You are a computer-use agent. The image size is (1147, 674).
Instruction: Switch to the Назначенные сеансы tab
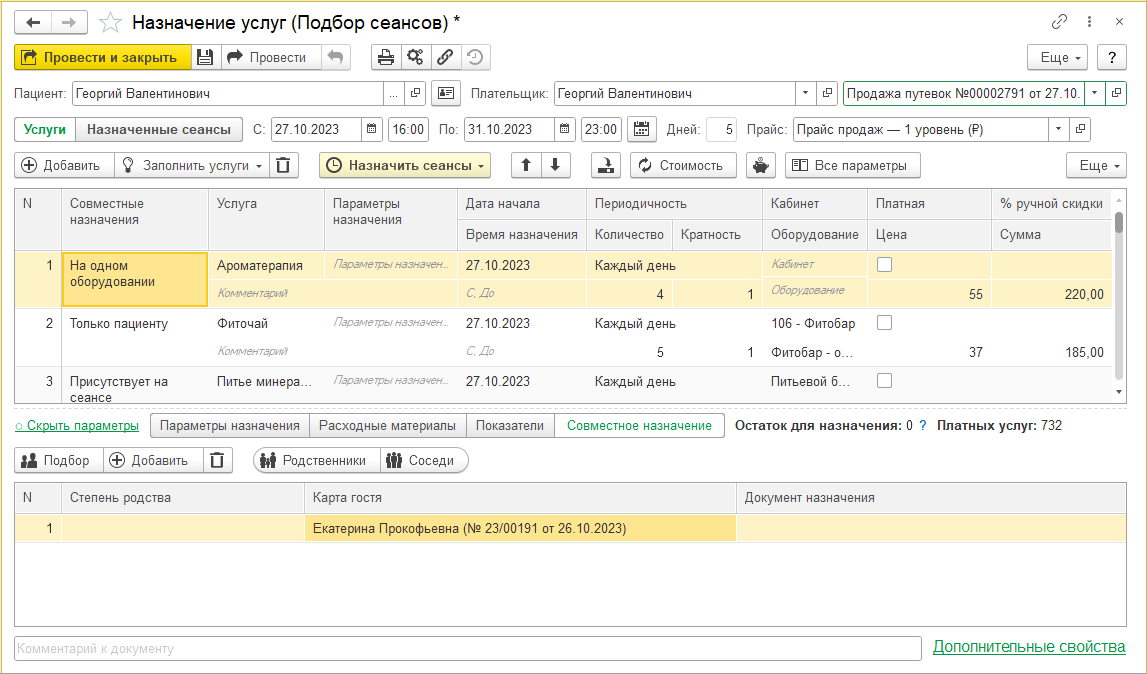tap(159, 129)
